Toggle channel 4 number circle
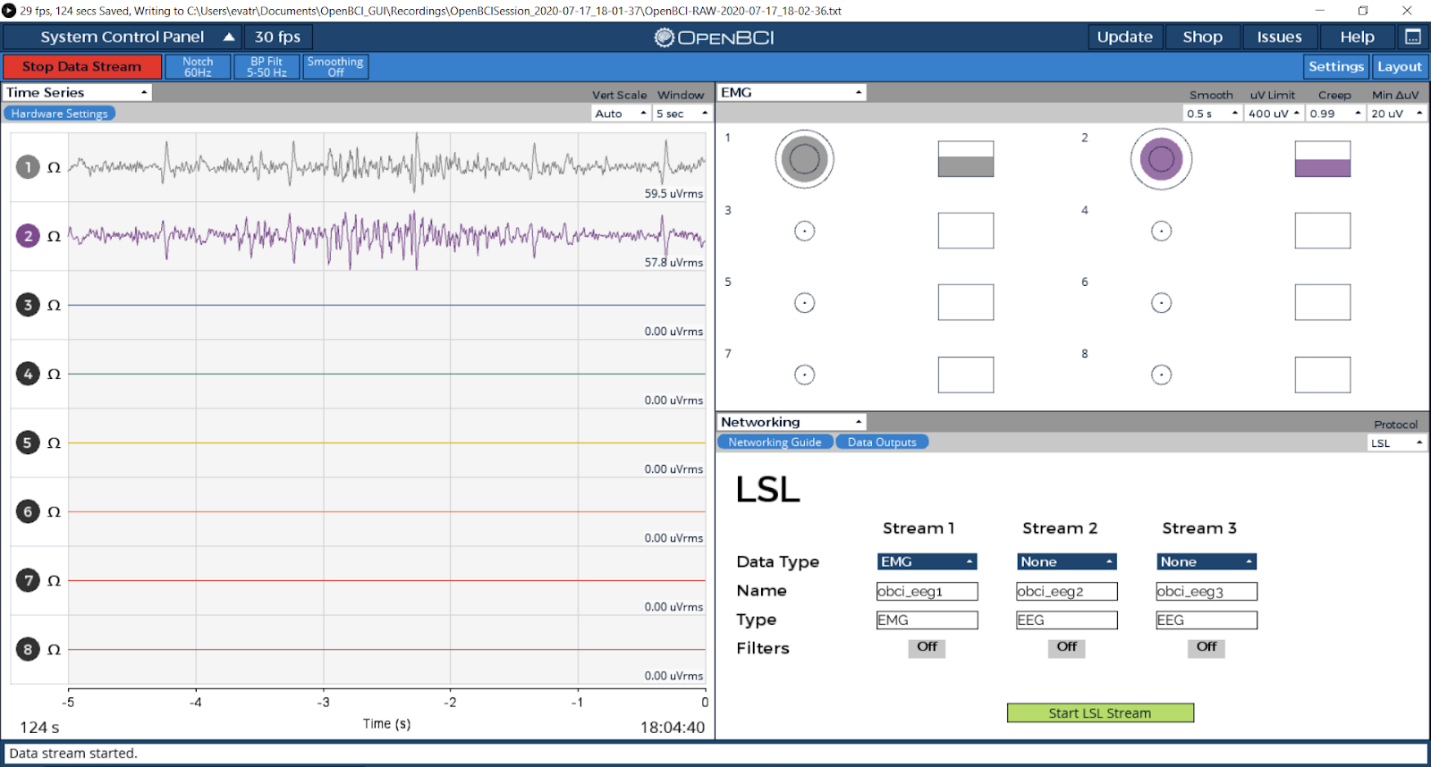The height and width of the screenshot is (767, 1431). pyautogui.click(x=28, y=374)
